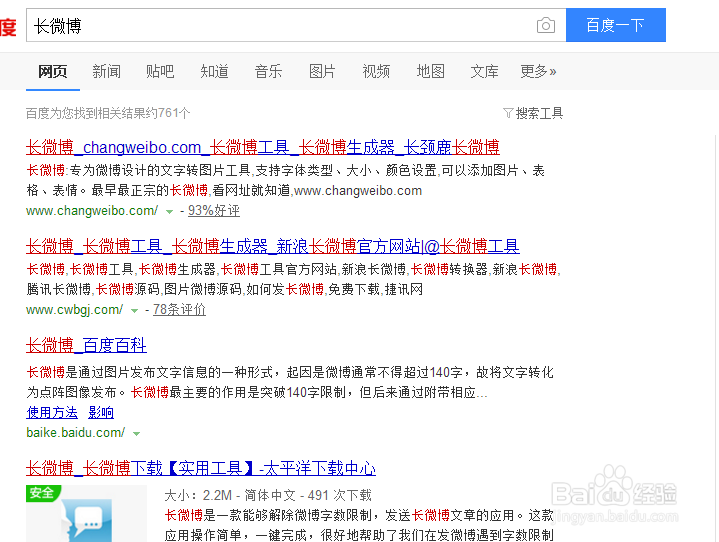Select the 网页 tab
Image resolution: width=719 pixels, height=542 pixels.
click(53, 71)
